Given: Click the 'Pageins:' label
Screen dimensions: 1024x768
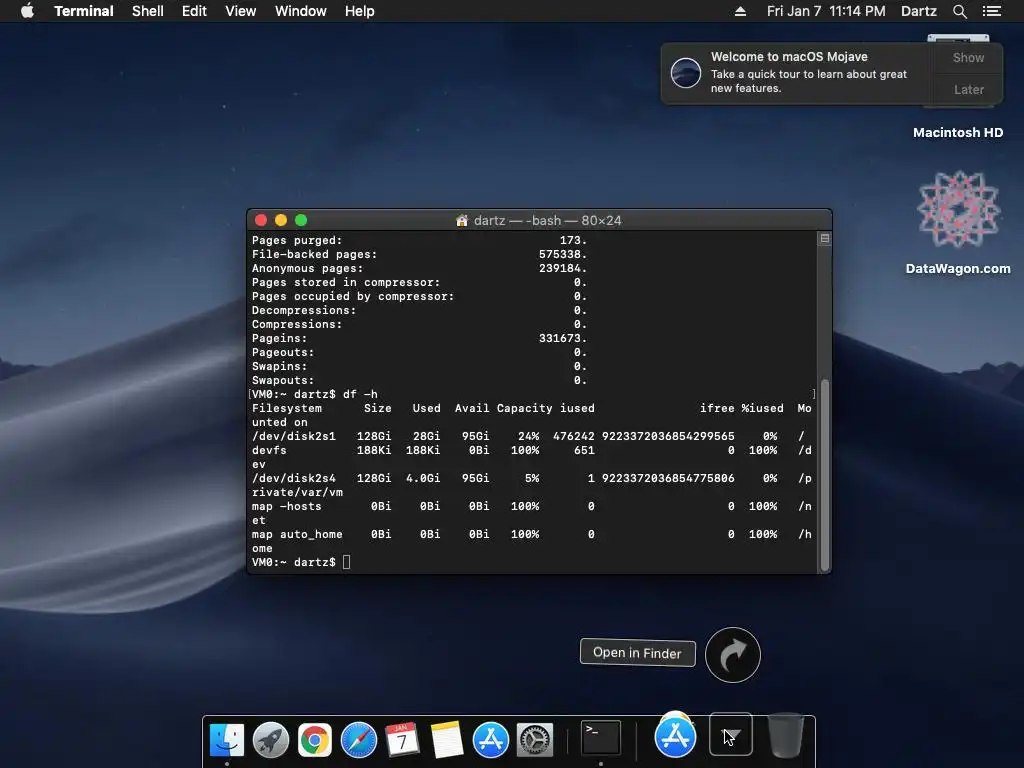Looking at the screenshot, I should [x=280, y=338].
